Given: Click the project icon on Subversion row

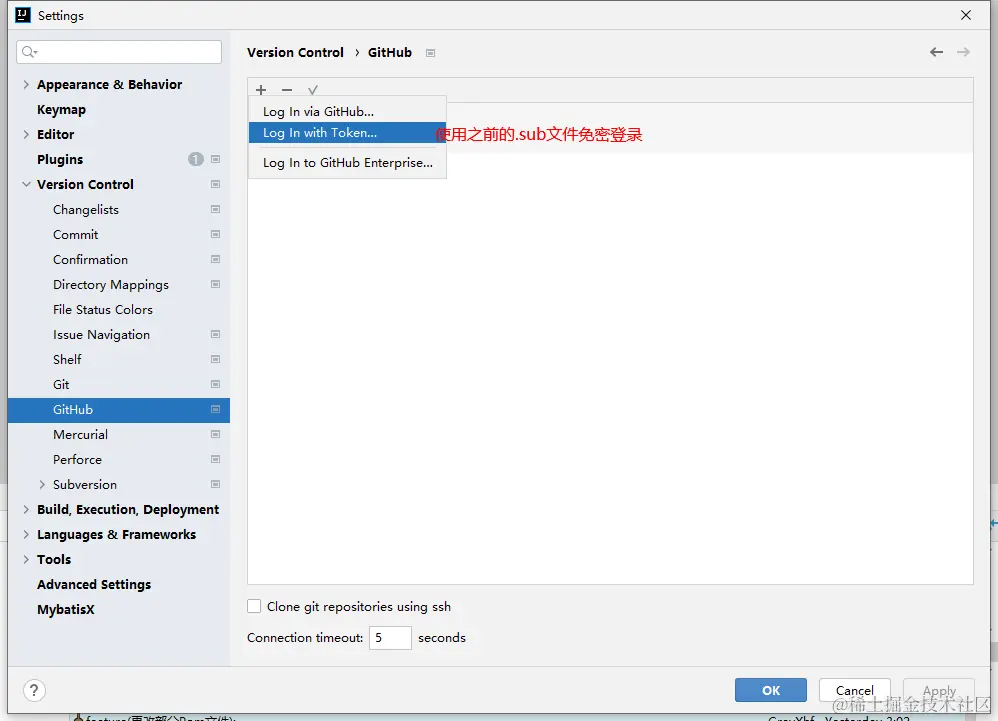Looking at the screenshot, I should coord(216,484).
